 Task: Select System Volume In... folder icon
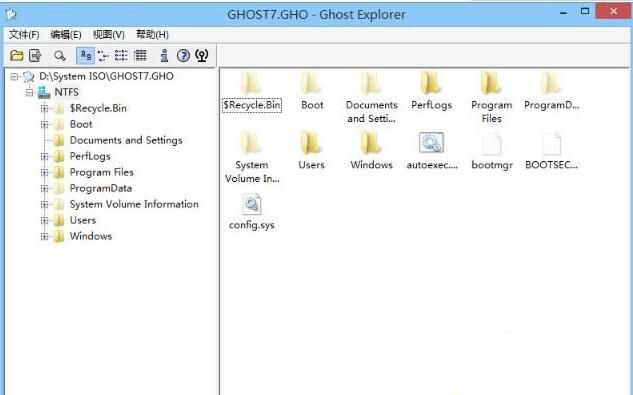tap(251, 143)
